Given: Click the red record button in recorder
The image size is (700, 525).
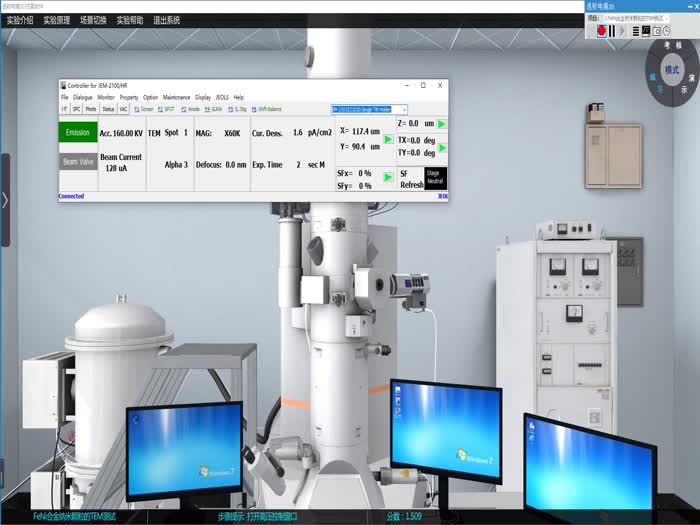Looking at the screenshot, I should [602, 31].
